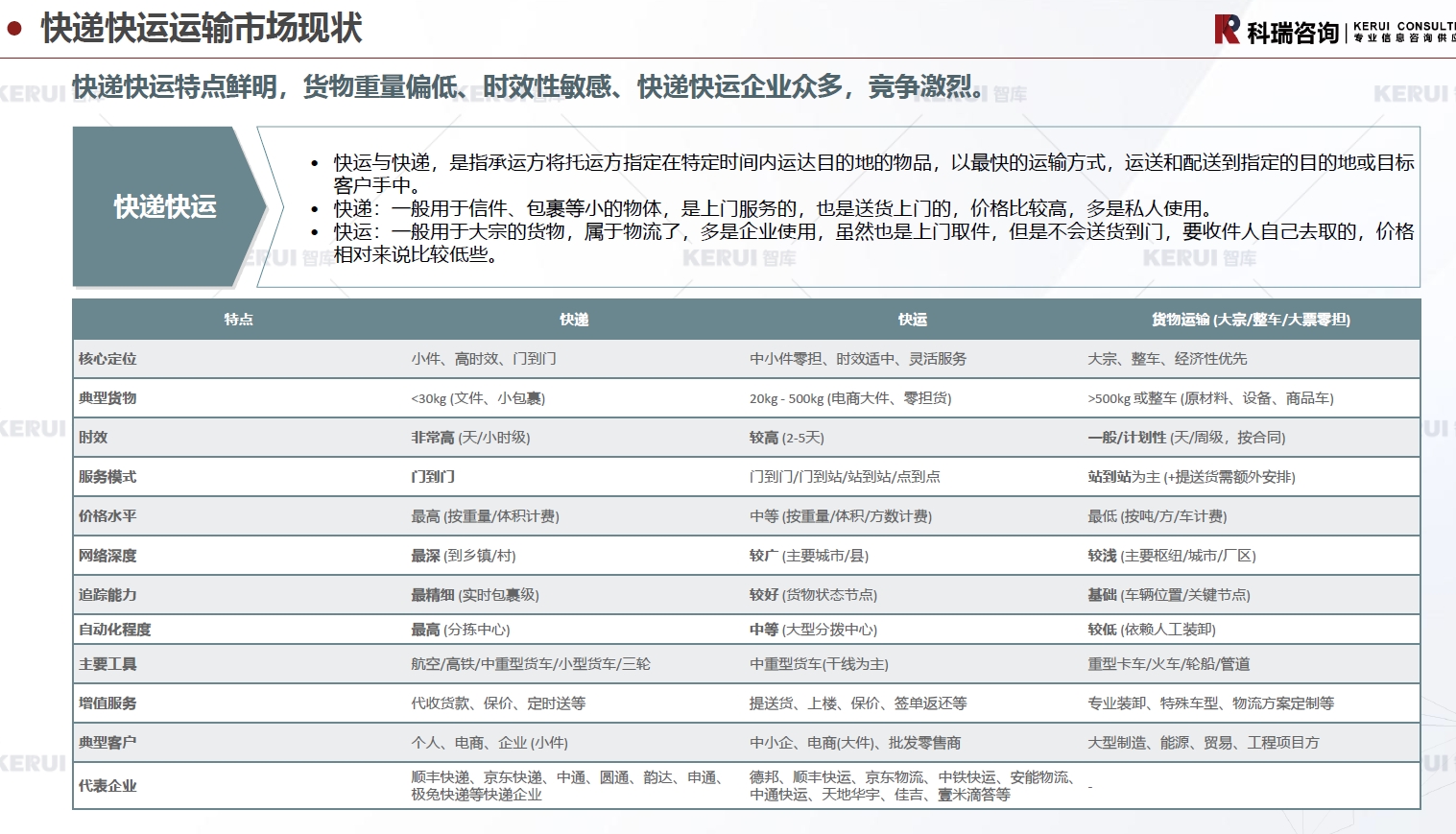The width and height of the screenshot is (1456, 834).
Task: Select the 时效 row label
Action: [x=93, y=438]
